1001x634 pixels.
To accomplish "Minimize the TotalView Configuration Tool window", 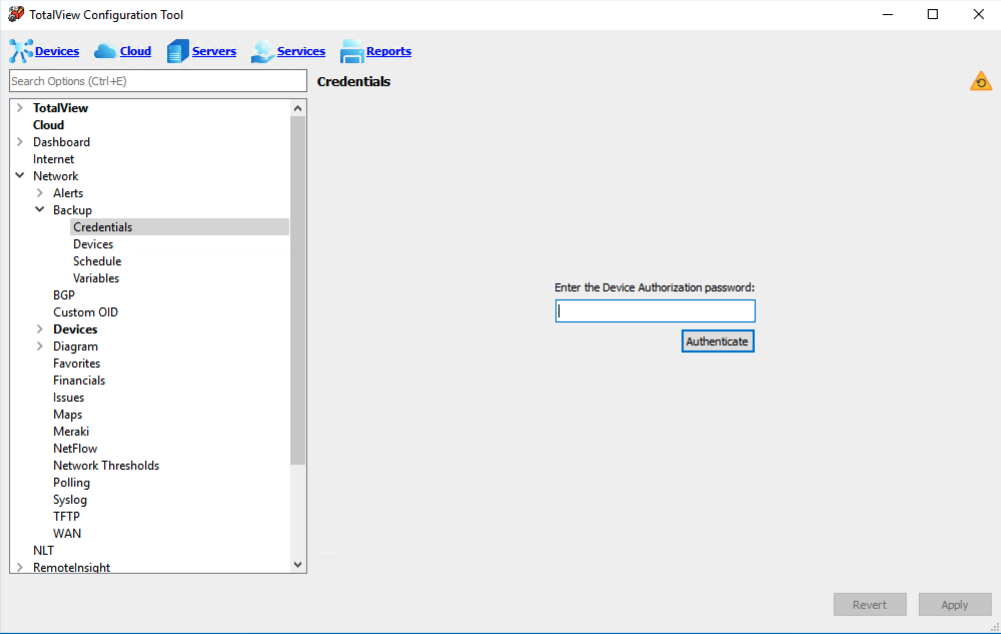I will coord(887,14).
